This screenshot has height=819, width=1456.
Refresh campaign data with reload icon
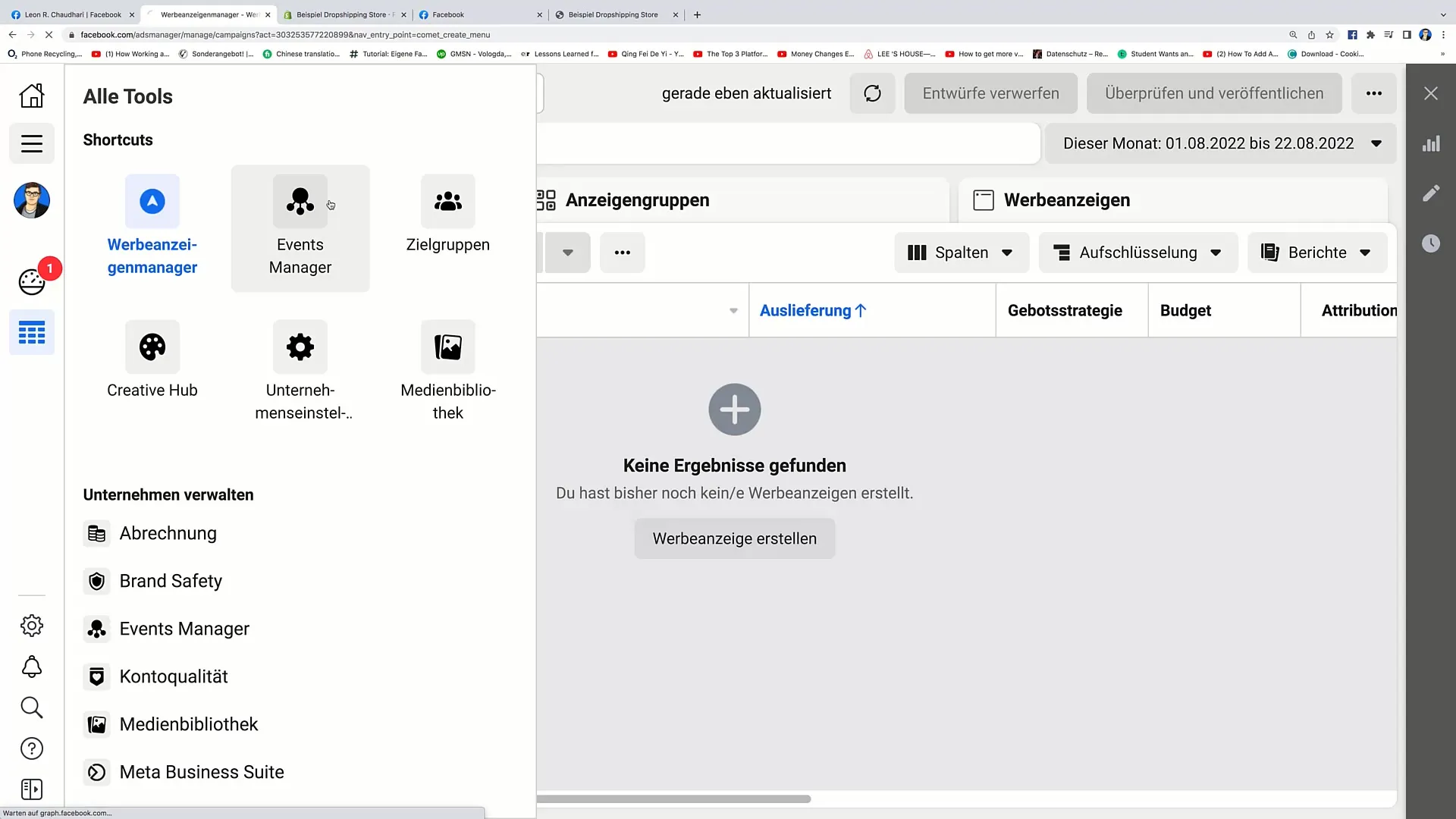(x=871, y=93)
